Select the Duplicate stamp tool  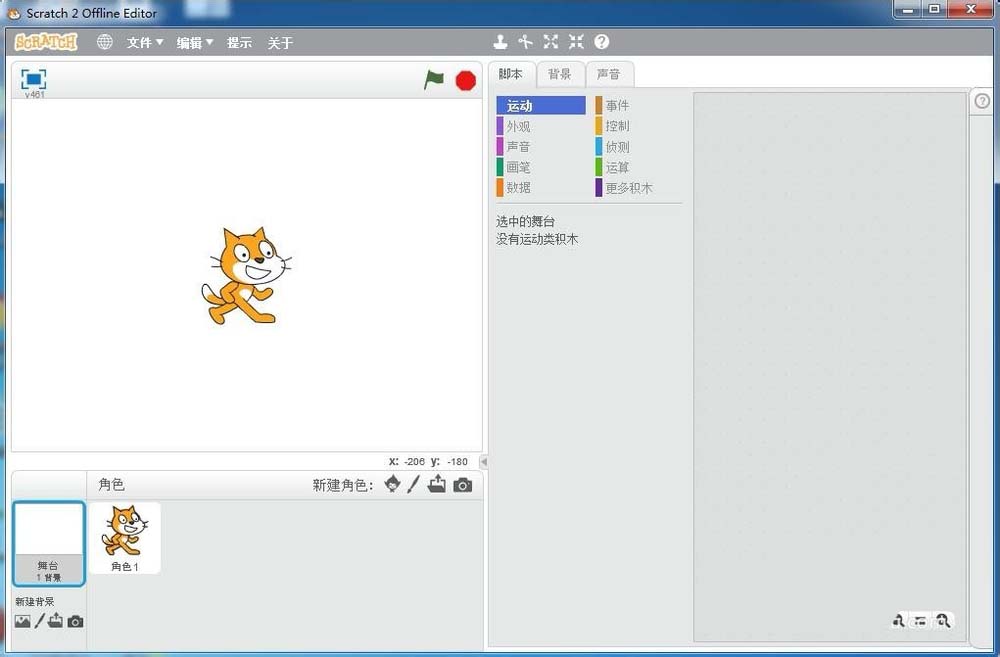click(x=501, y=42)
